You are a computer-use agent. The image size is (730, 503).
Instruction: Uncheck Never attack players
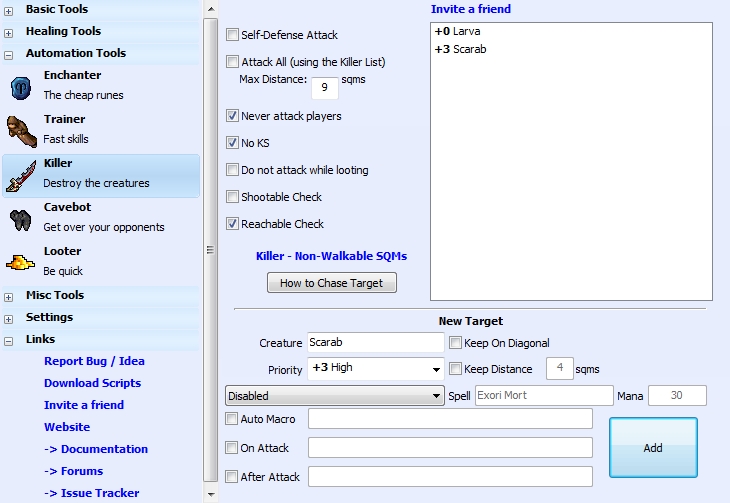click(233, 116)
